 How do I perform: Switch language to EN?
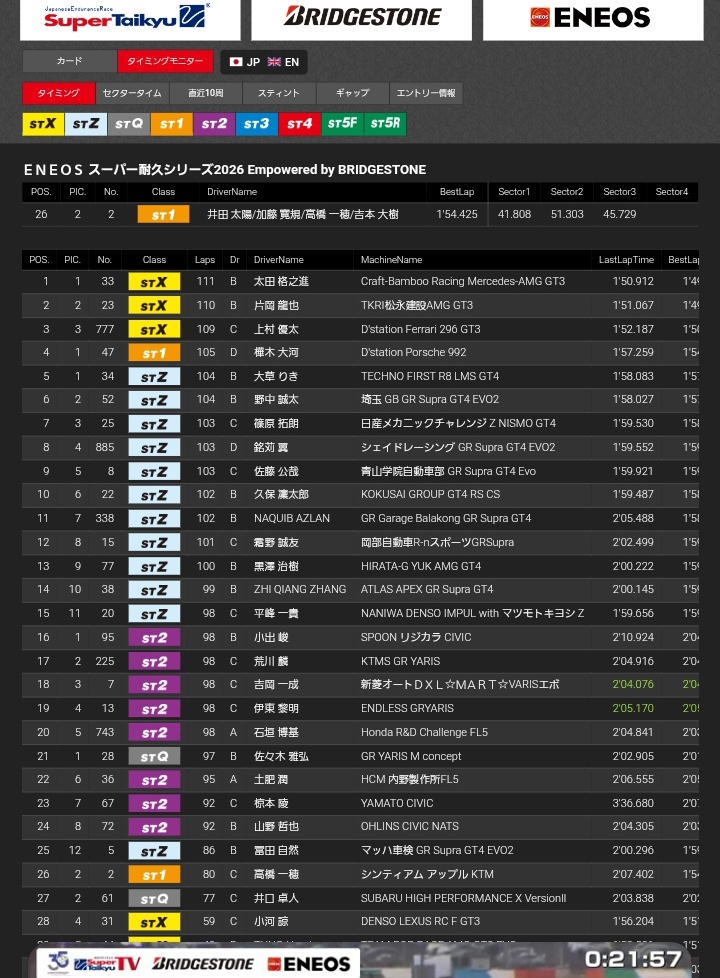coord(284,62)
